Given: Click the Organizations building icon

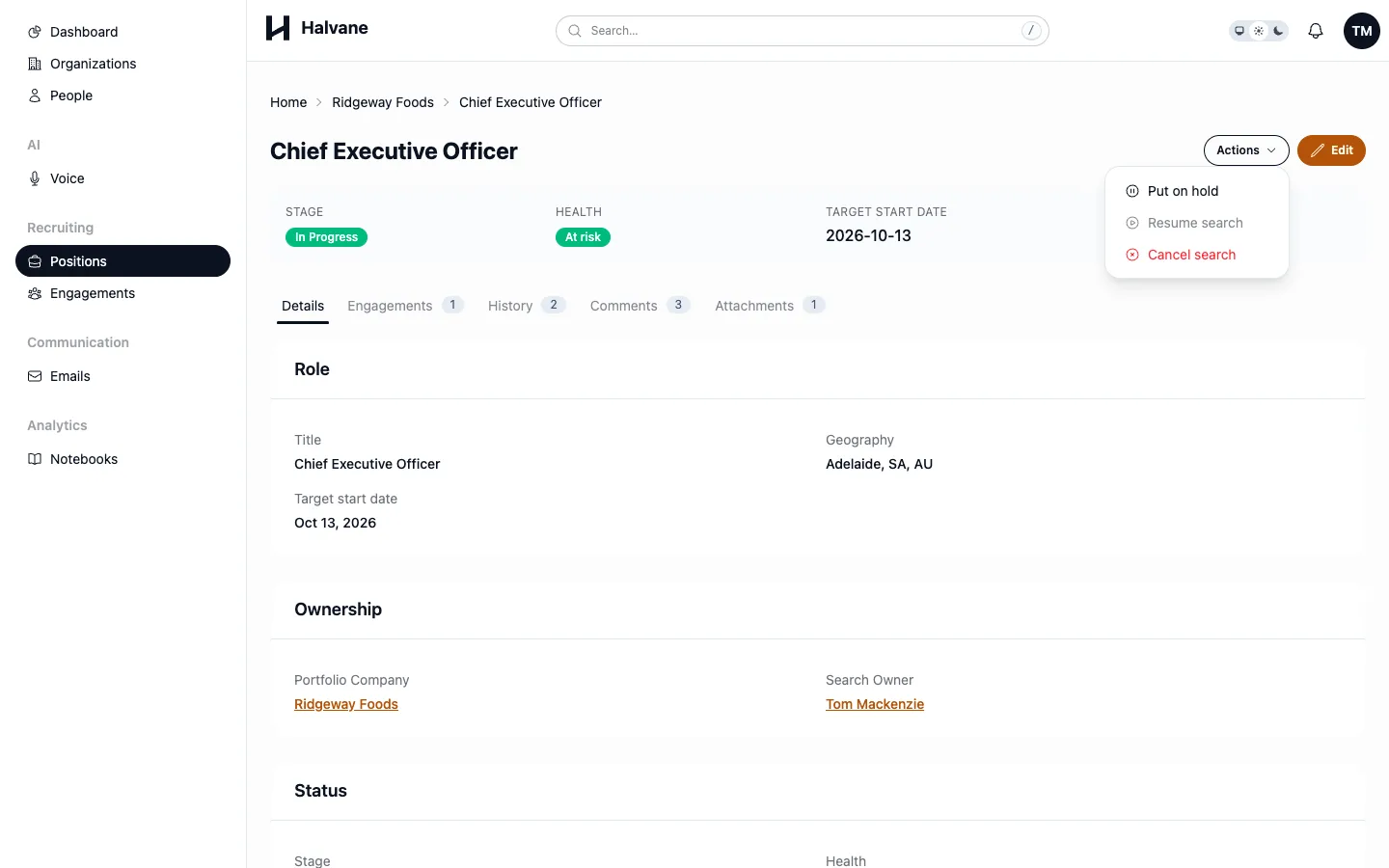Looking at the screenshot, I should click(x=35, y=64).
